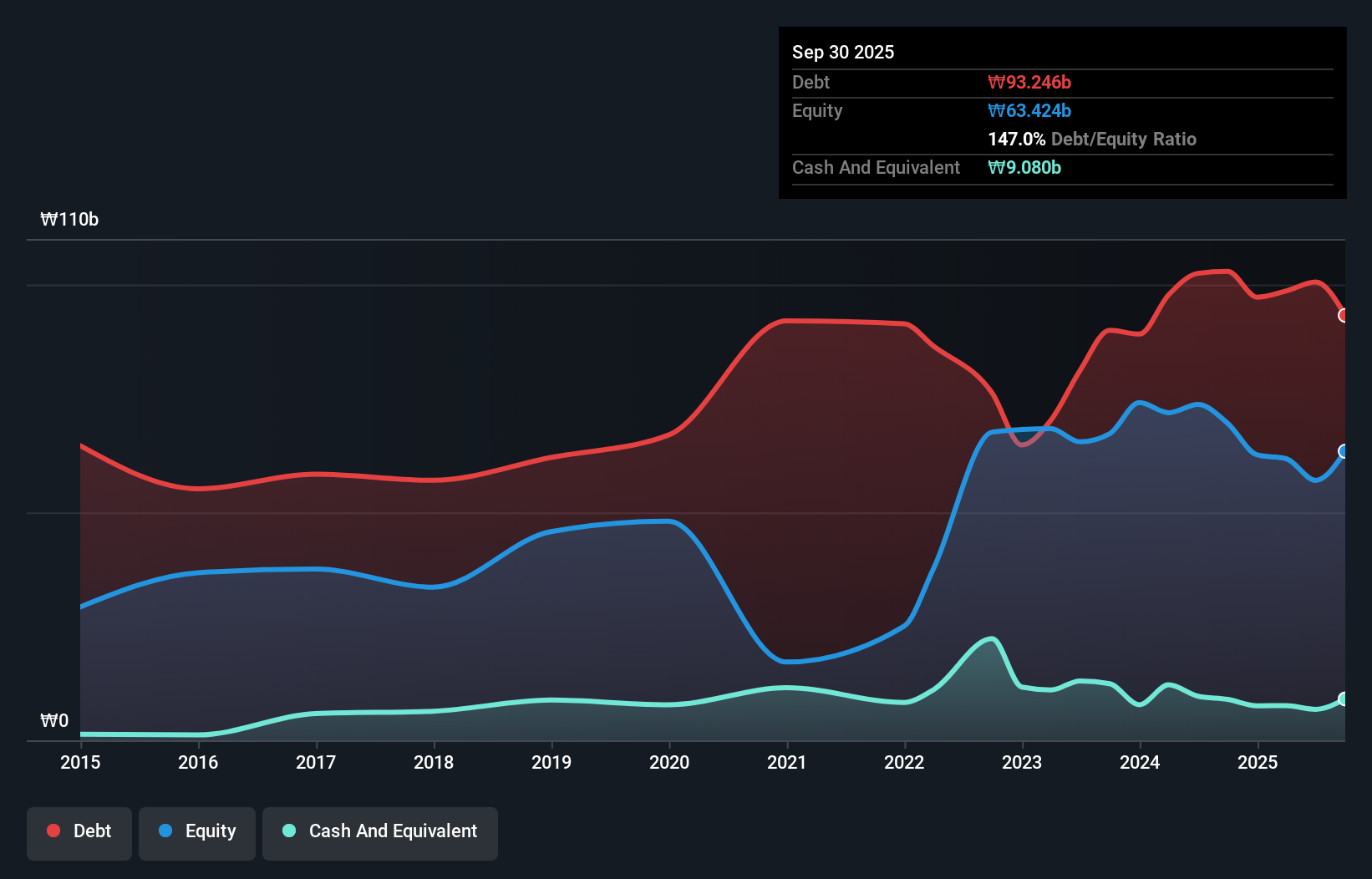Click the teal Cash And Equivalent legend dot
Screen dimensions: 1372x879
(287, 831)
